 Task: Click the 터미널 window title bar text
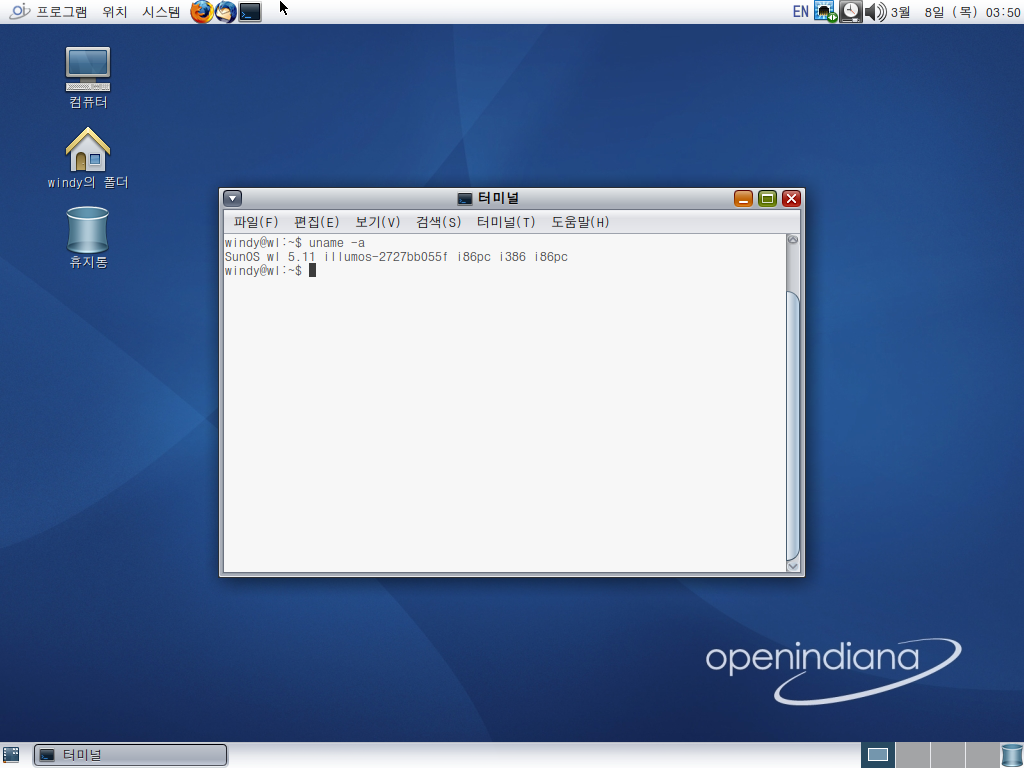point(498,198)
